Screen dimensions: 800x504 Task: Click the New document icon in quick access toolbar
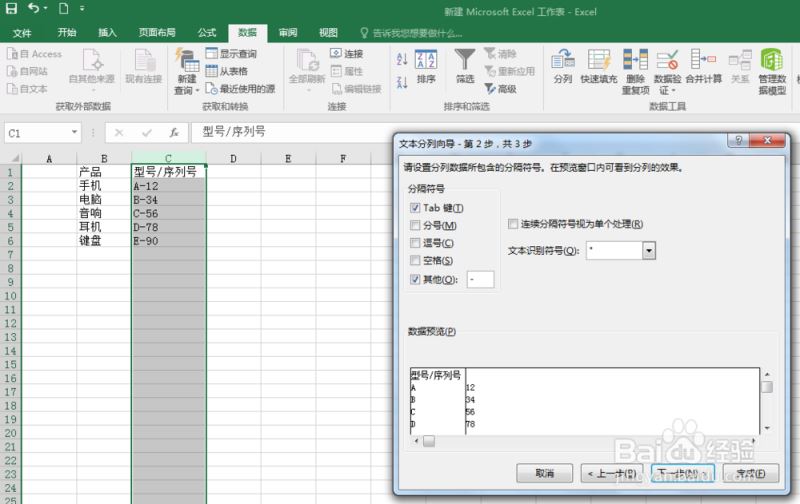point(63,8)
